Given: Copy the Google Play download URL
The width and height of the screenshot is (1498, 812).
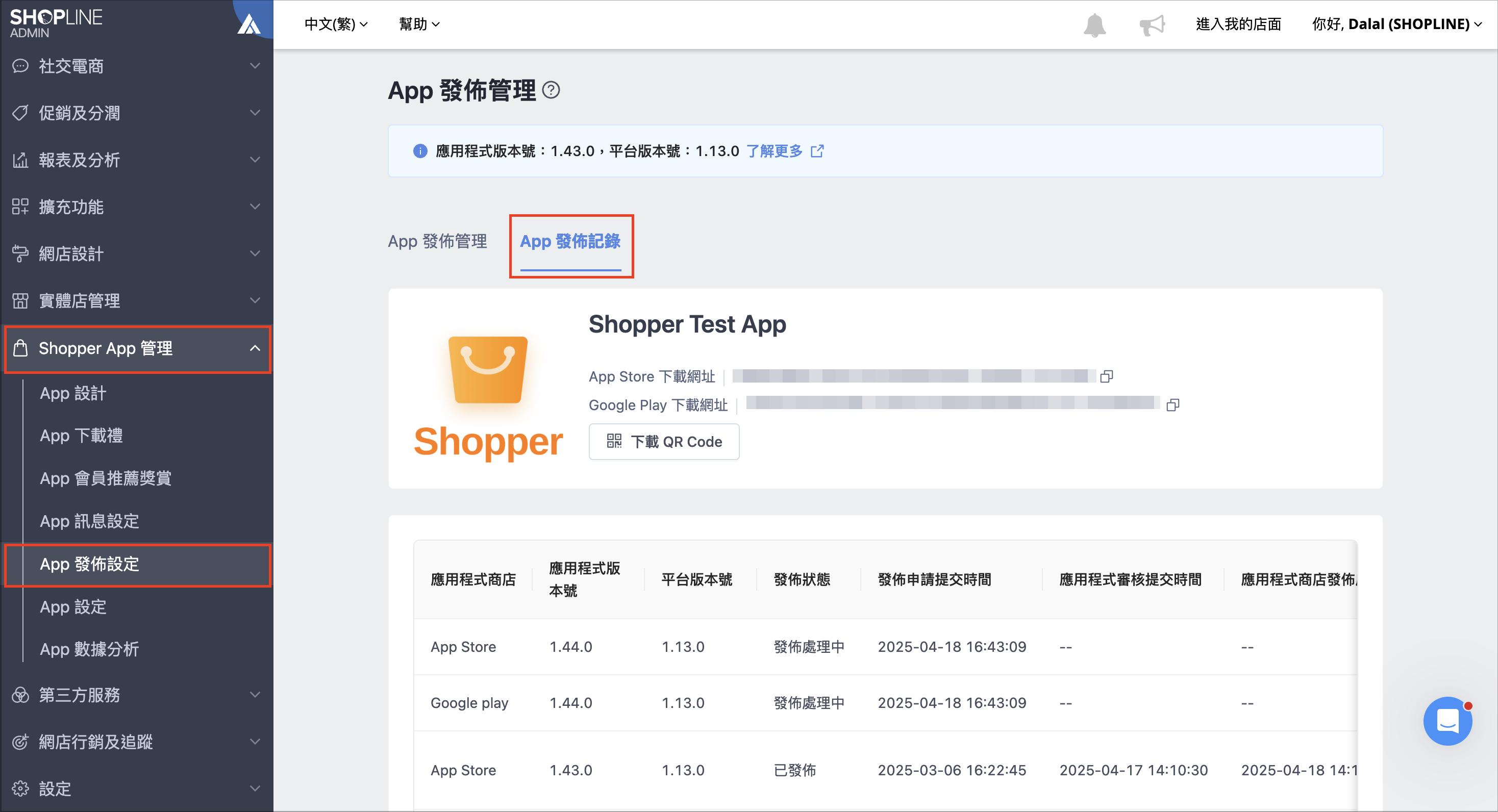Looking at the screenshot, I should point(1173,404).
